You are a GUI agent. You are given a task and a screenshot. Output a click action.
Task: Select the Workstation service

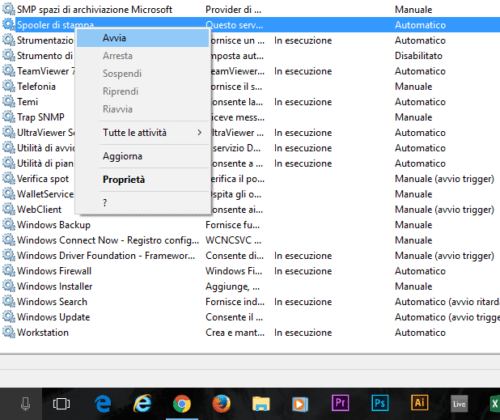43,332
